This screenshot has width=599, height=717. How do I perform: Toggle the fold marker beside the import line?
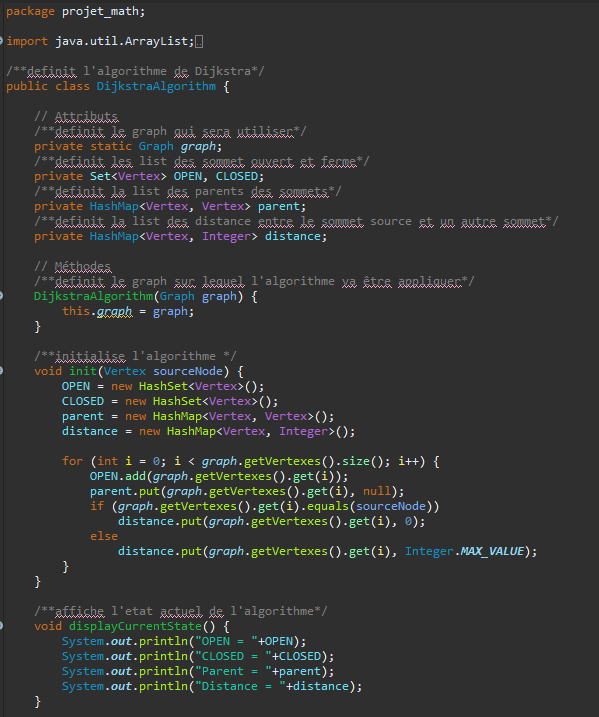point(1,41)
